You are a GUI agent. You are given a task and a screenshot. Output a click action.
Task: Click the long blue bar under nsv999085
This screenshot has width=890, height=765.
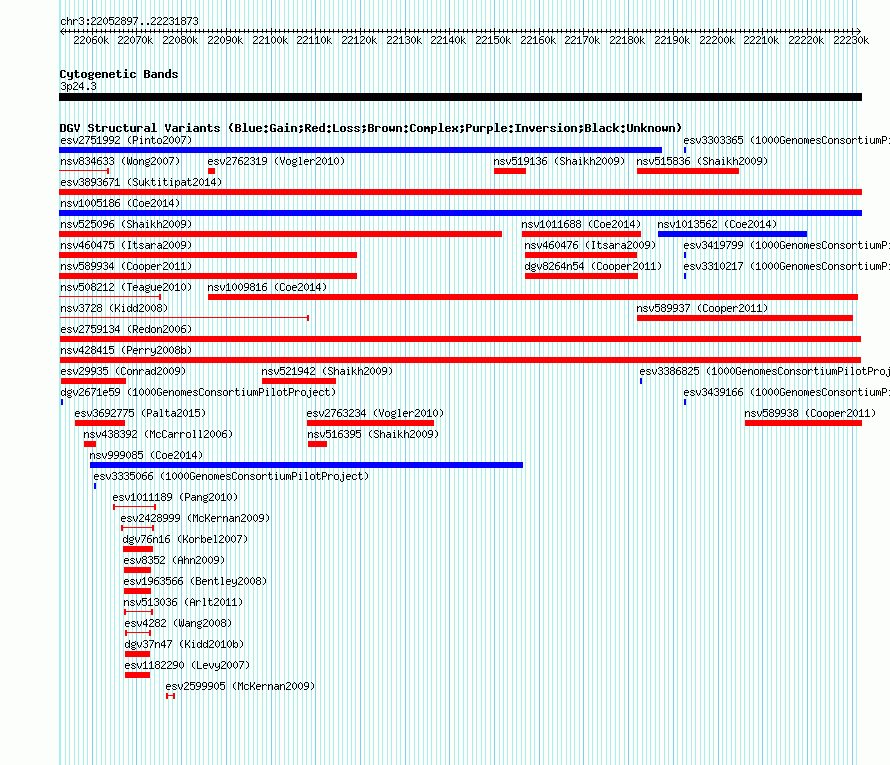coord(307,465)
